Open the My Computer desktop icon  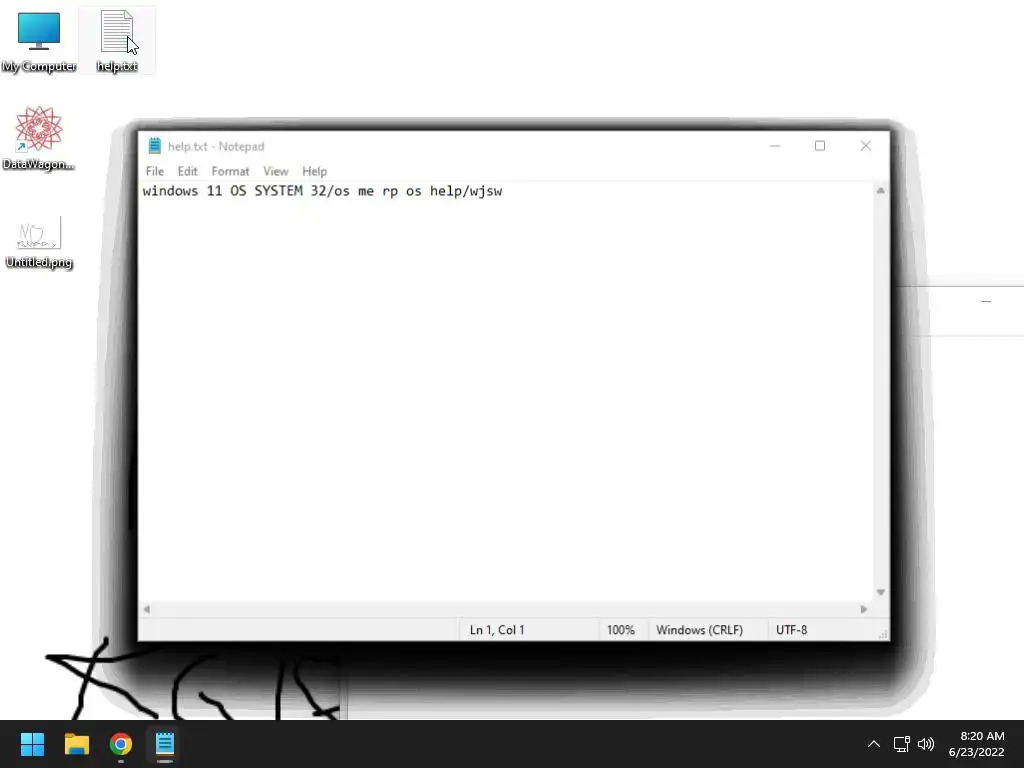coord(39,42)
